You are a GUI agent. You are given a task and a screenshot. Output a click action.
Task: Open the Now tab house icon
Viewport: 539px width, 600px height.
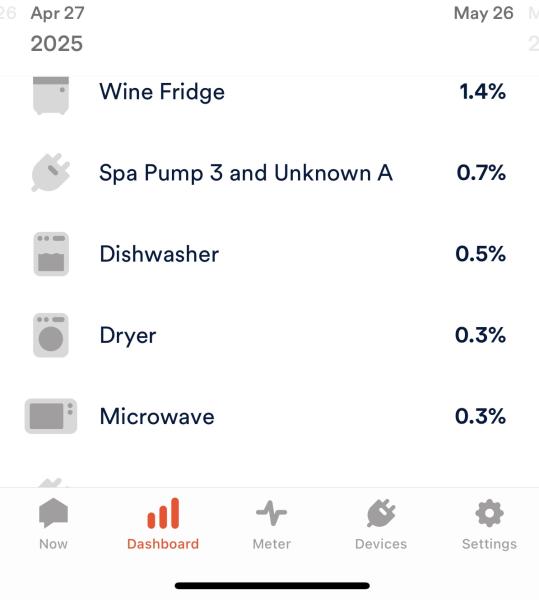[54, 513]
